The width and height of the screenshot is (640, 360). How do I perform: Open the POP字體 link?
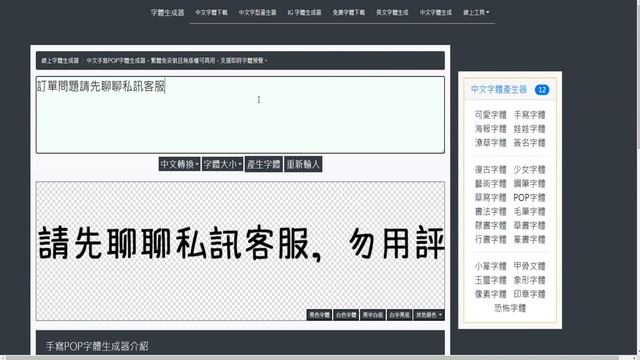[x=529, y=197]
